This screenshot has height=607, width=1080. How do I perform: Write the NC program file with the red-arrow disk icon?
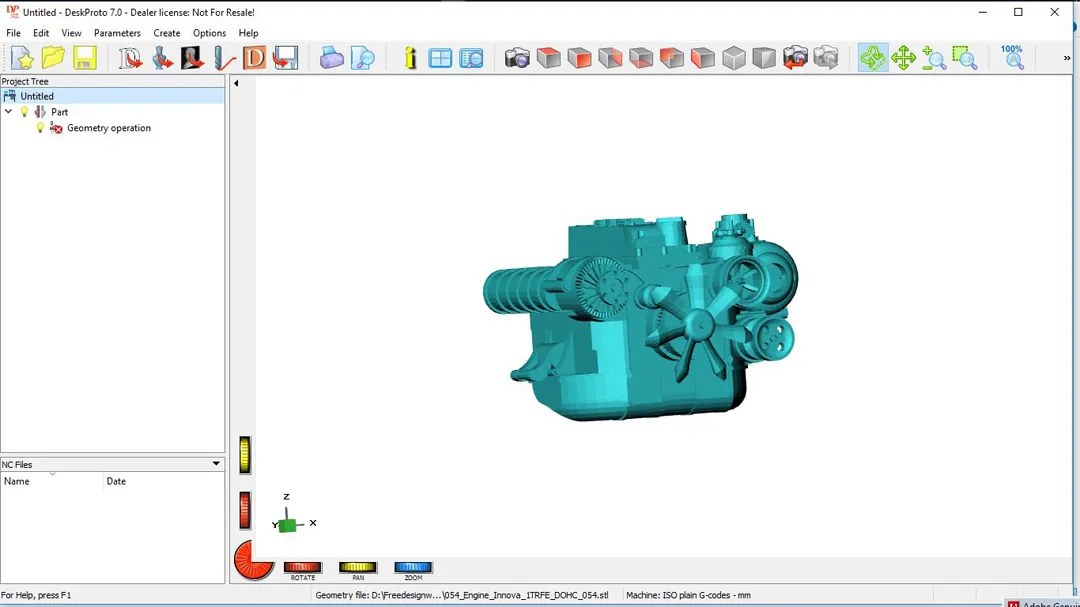[285, 58]
